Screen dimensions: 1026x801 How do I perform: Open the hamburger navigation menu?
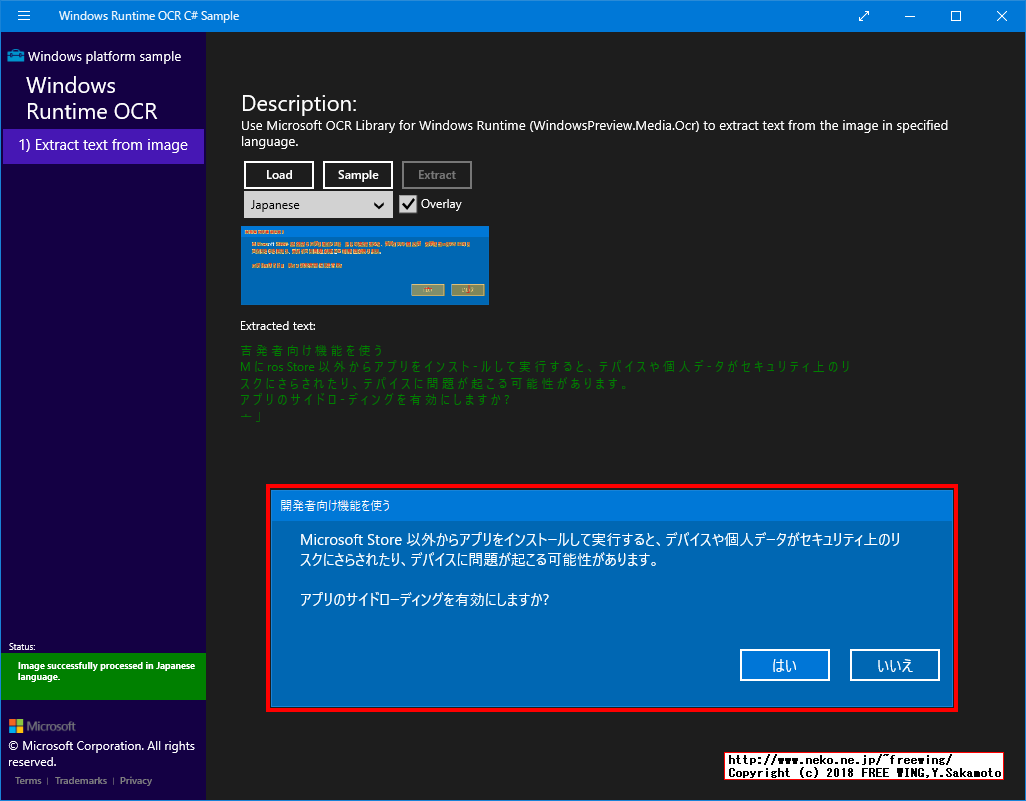23,16
